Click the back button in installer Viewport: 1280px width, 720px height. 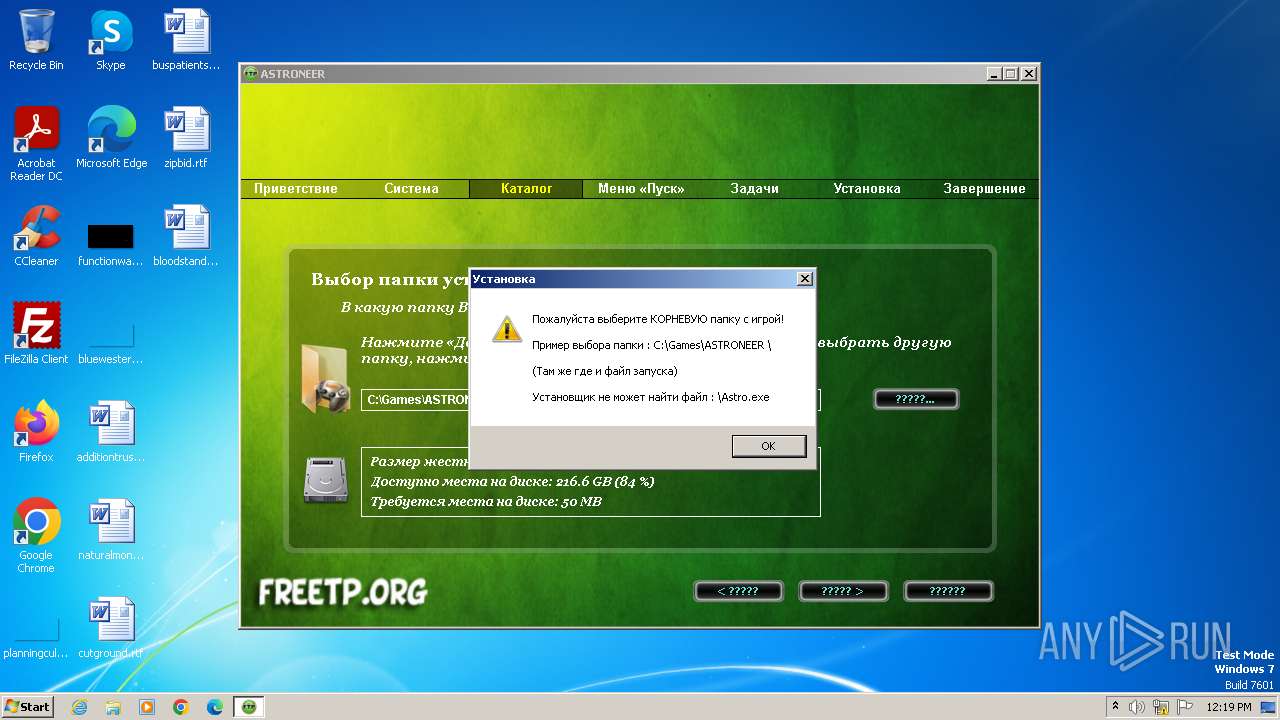(738, 591)
